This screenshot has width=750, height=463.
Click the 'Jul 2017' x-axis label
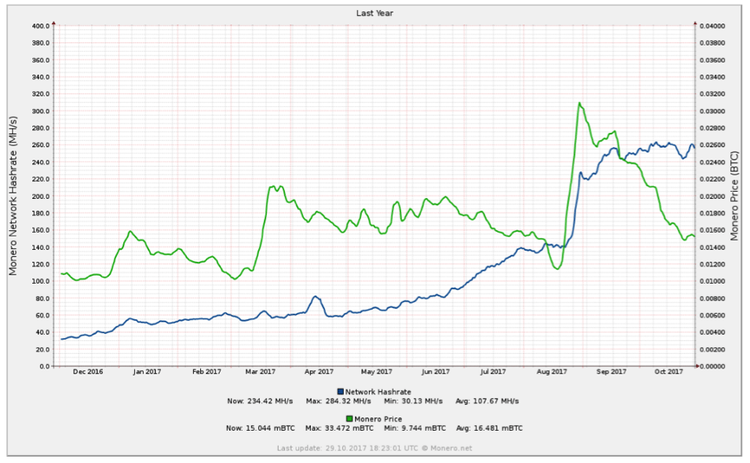(x=493, y=372)
